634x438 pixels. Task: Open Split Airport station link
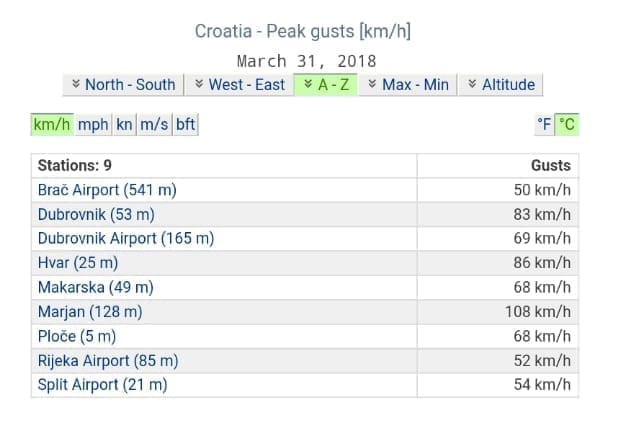tap(102, 385)
